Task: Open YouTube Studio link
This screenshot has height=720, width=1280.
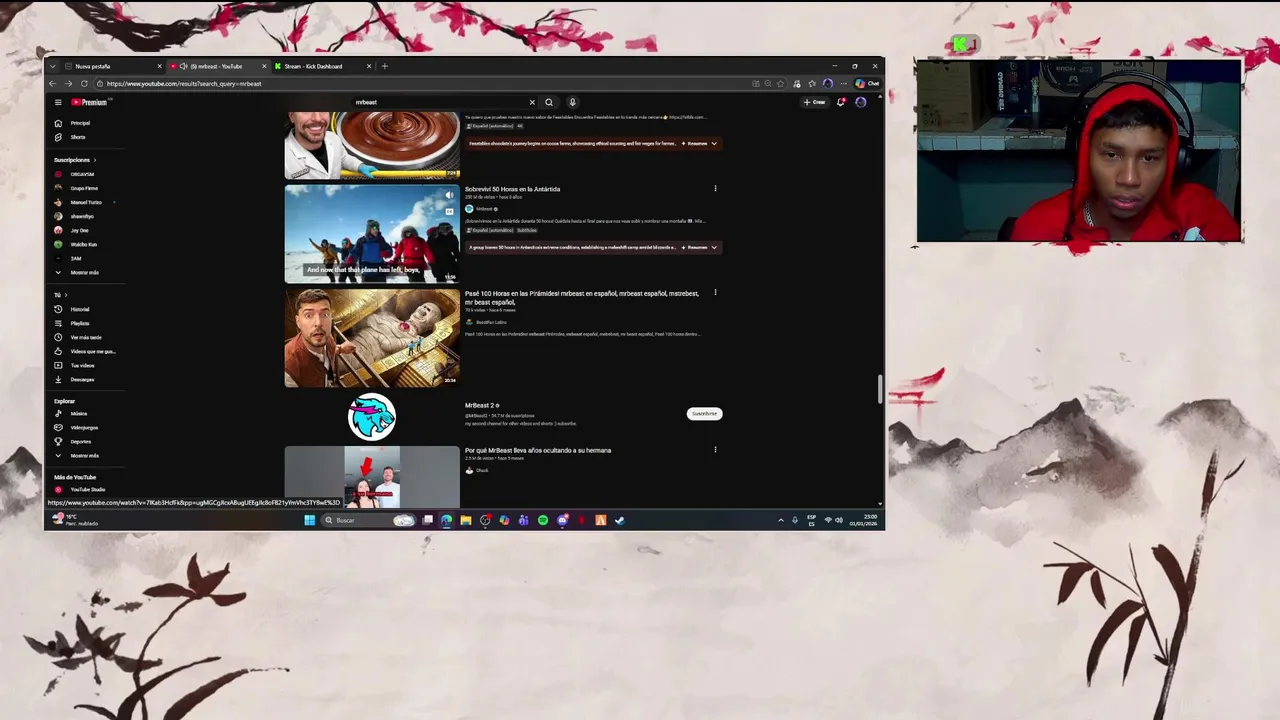Action: [87, 489]
